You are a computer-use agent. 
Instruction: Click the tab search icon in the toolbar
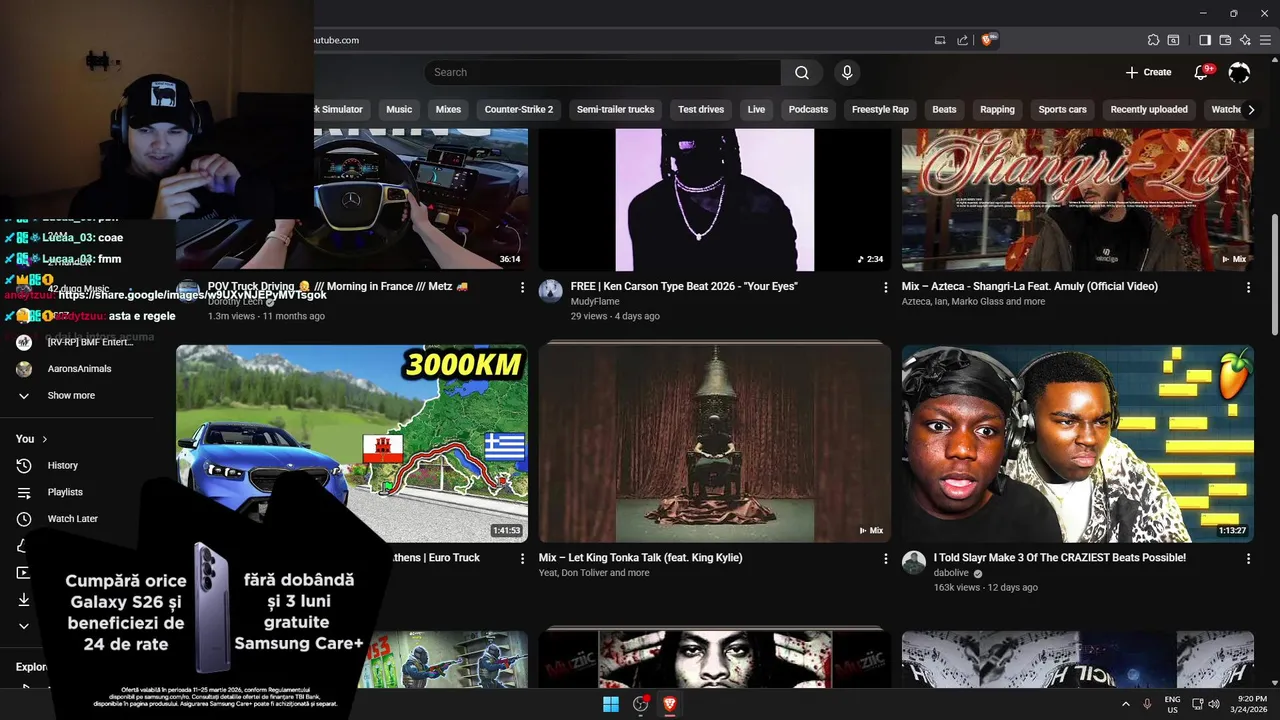coord(1173,40)
